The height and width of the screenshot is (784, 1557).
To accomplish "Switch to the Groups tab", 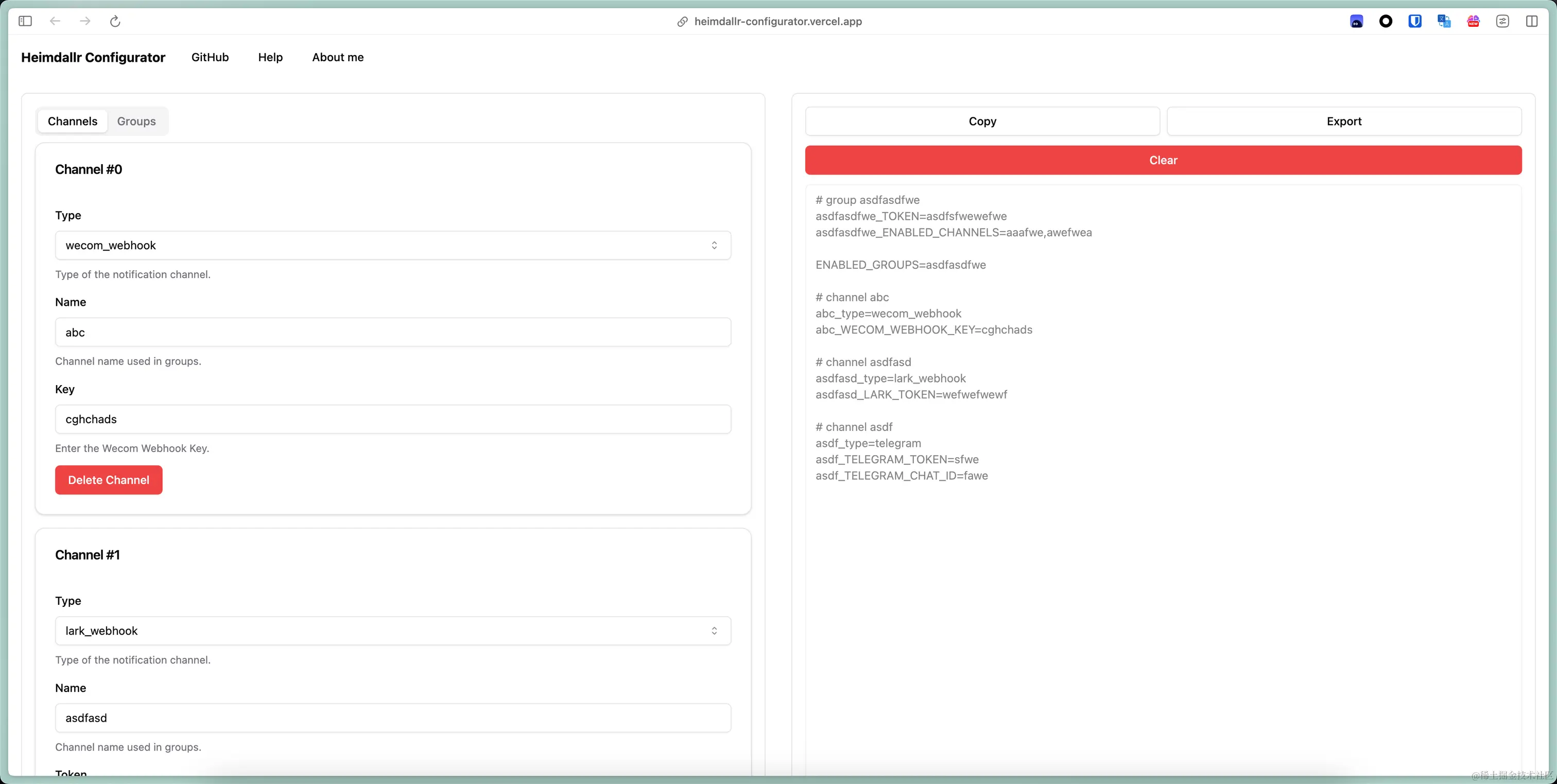I will (136, 121).
